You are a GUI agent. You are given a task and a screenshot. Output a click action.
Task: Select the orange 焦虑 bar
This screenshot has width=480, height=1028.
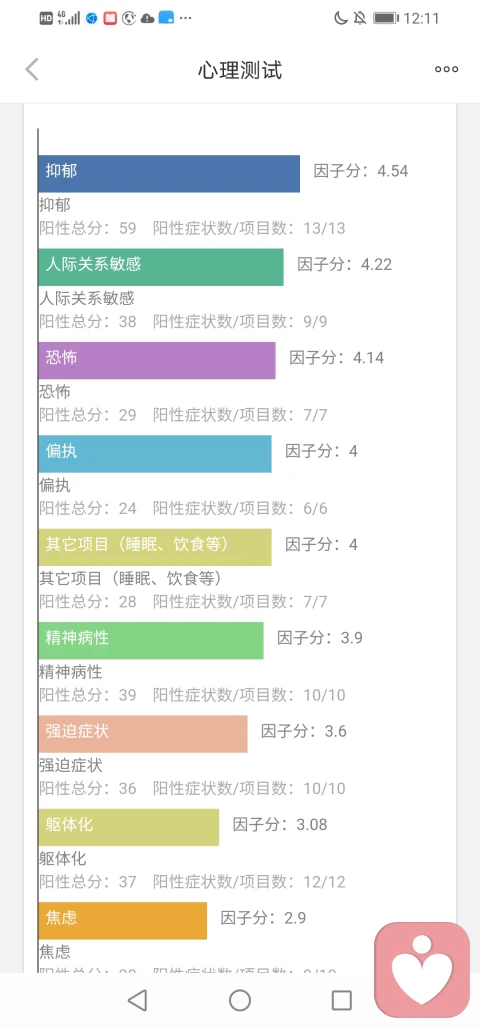point(123,920)
